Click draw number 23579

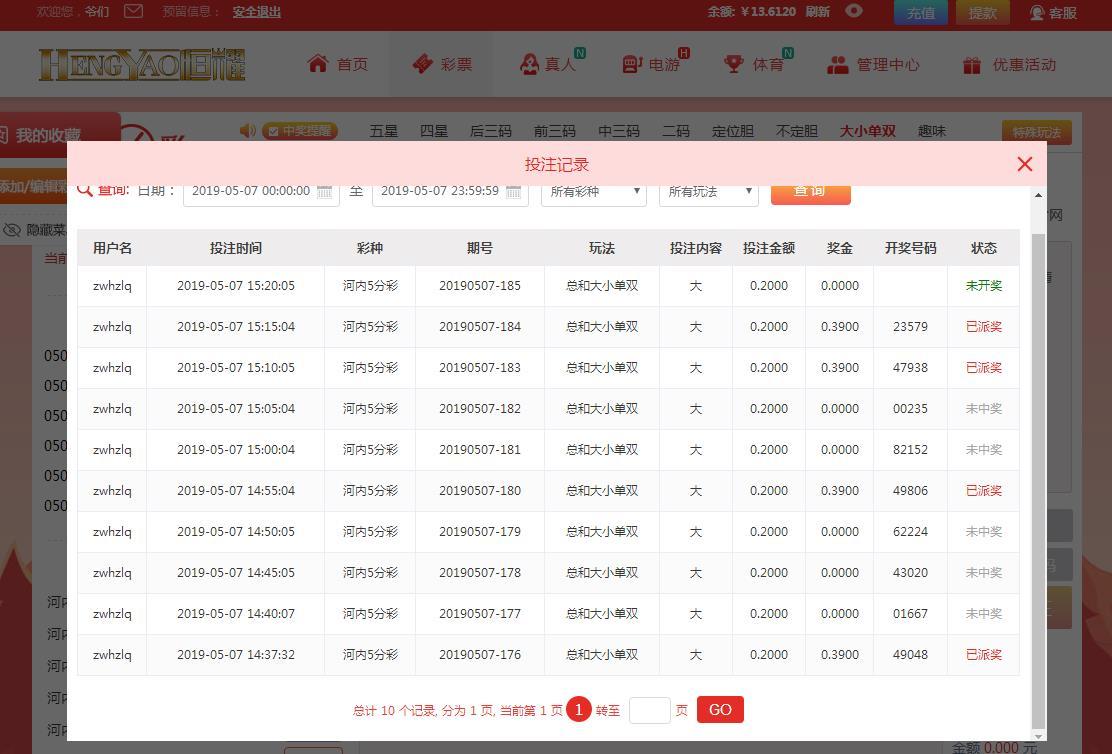click(x=910, y=327)
